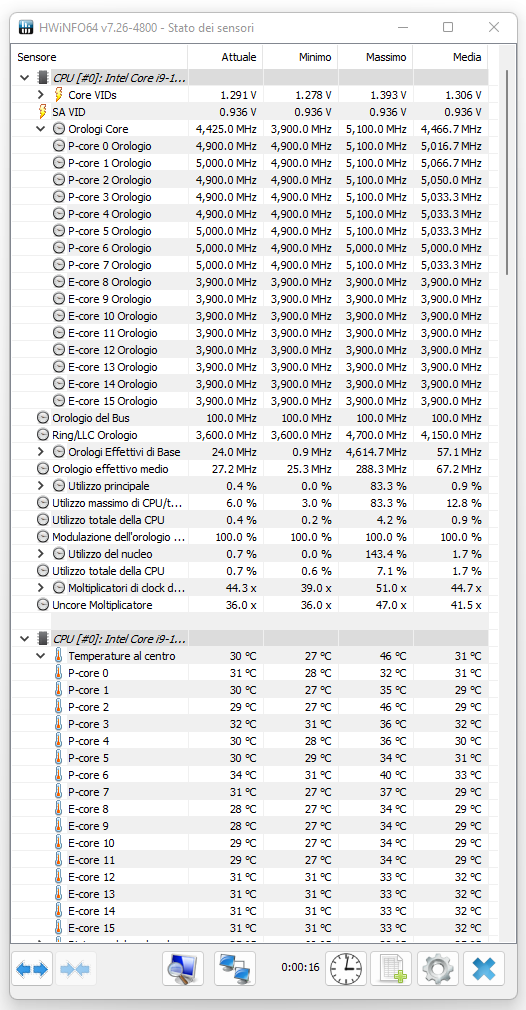The image size is (526, 1010).
Task: Click the Massimo column header
Action: click(375, 57)
